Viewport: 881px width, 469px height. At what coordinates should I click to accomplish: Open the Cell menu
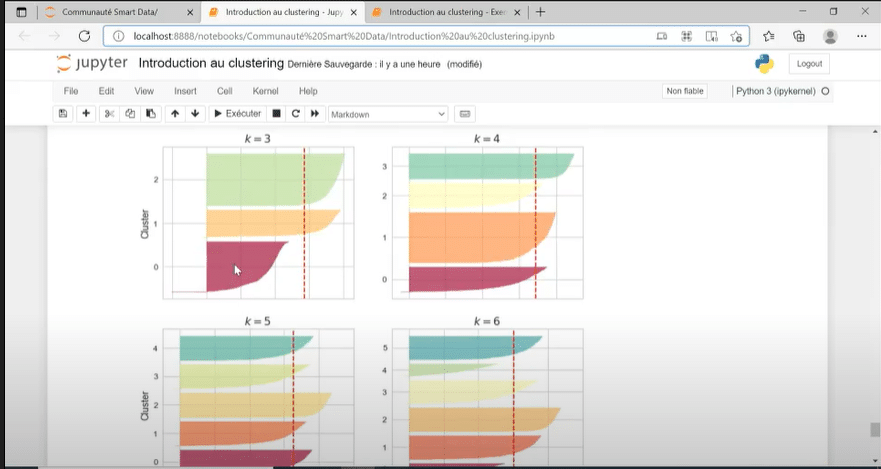pos(225,91)
